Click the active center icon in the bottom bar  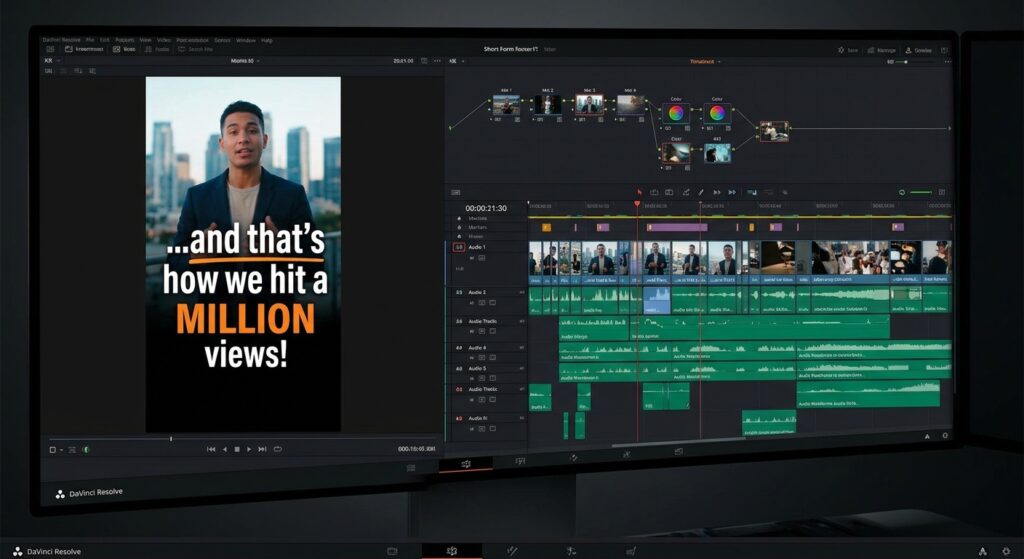pyautogui.click(x=451, y=551)
